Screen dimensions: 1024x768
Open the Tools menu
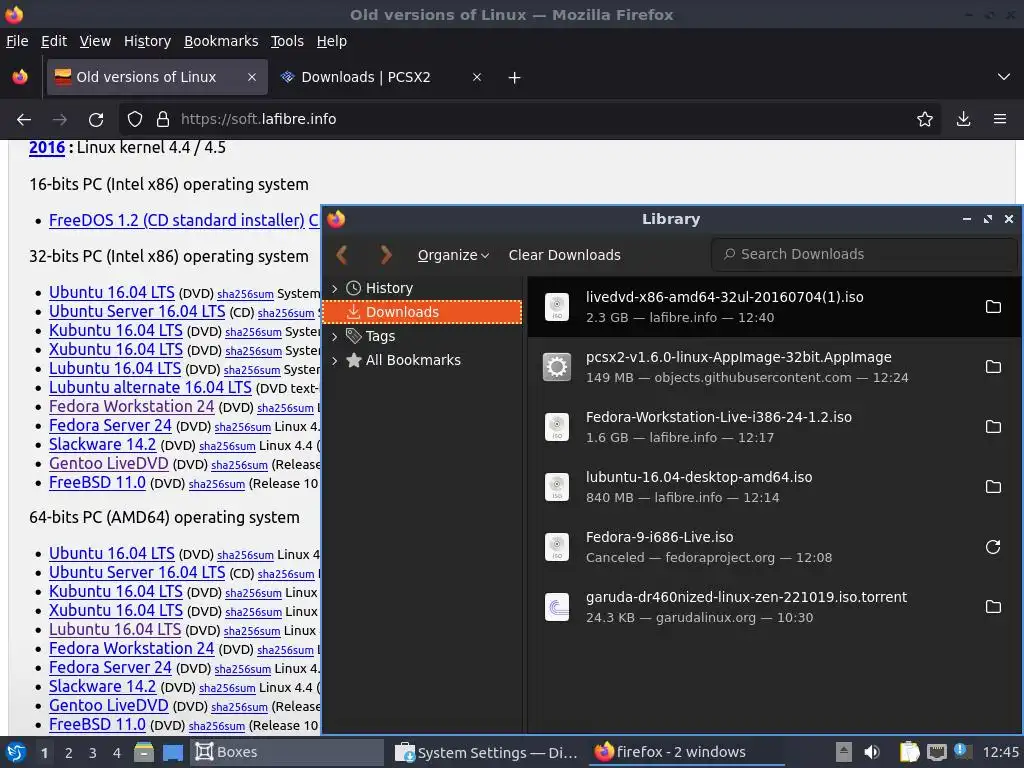(287, 41)
